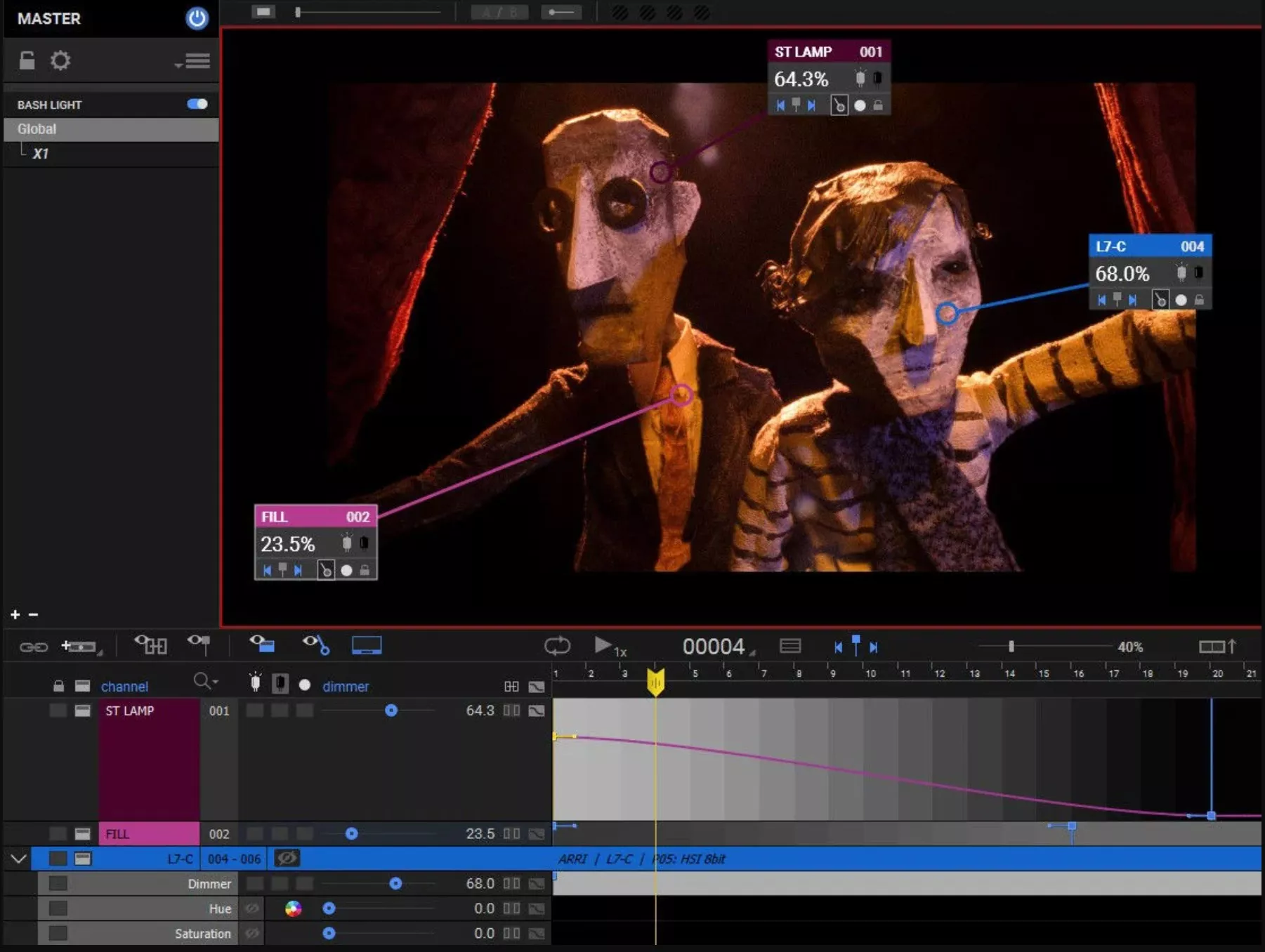Click the MASTER power button
Image resolution: width=1265 pixels, height=952 pixels.
[197, 18]
